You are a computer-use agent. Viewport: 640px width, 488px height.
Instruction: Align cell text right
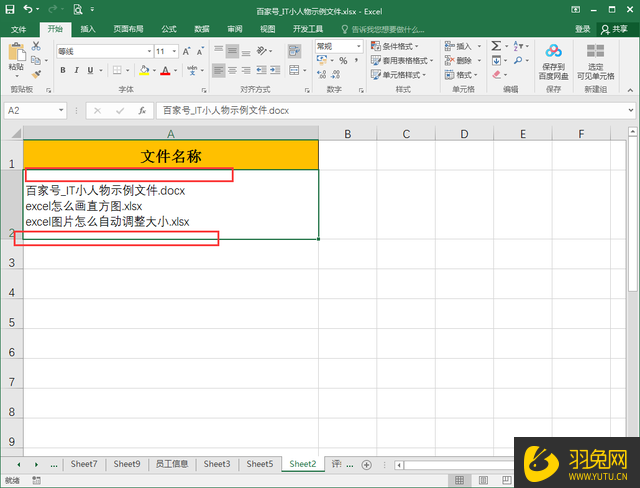pos(246,70)
